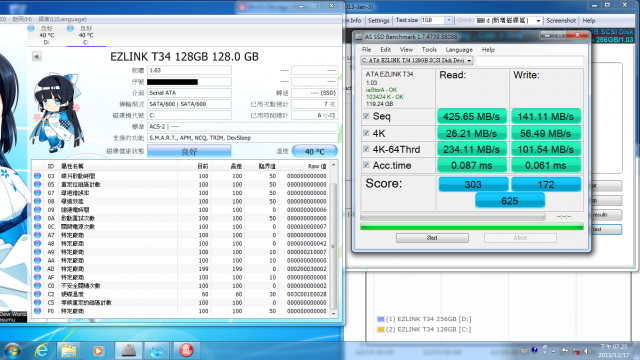The width and height of the screenshot is (640, 360).
Task: Click the SMART list vertical scrollbar
Action: click(333, 245)
